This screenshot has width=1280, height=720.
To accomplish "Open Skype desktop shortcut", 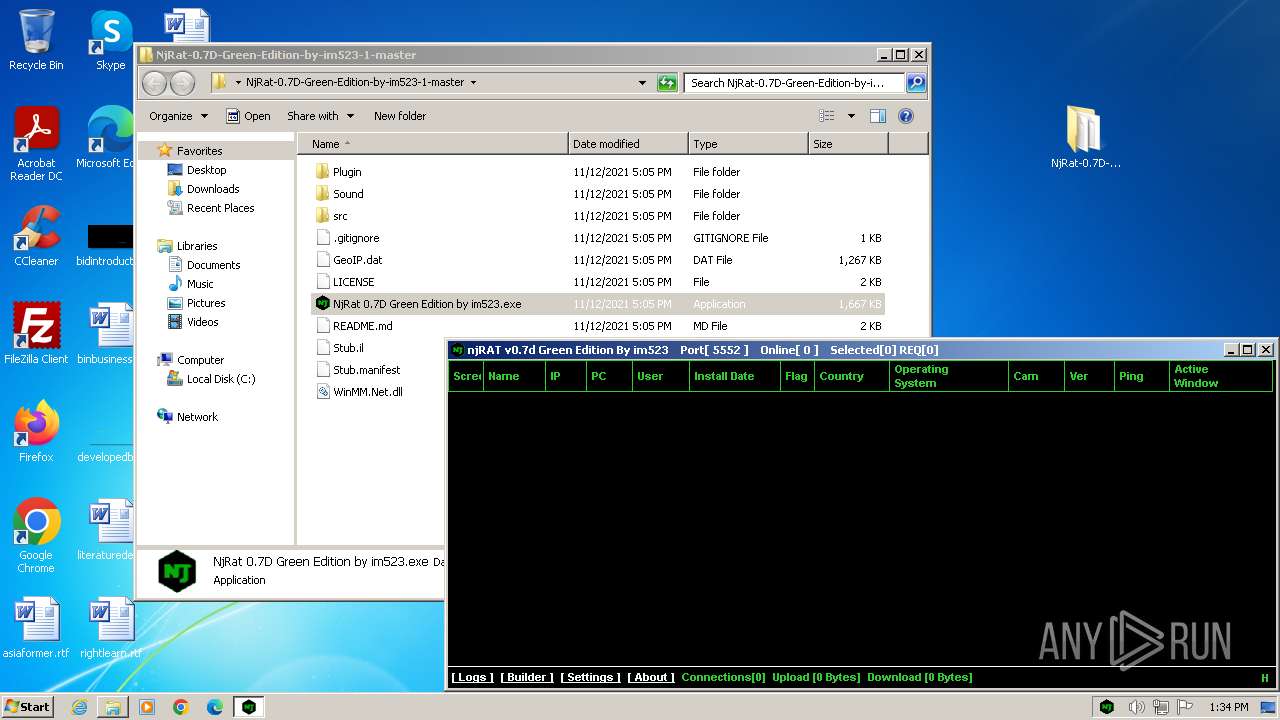I will coord(110,40).
